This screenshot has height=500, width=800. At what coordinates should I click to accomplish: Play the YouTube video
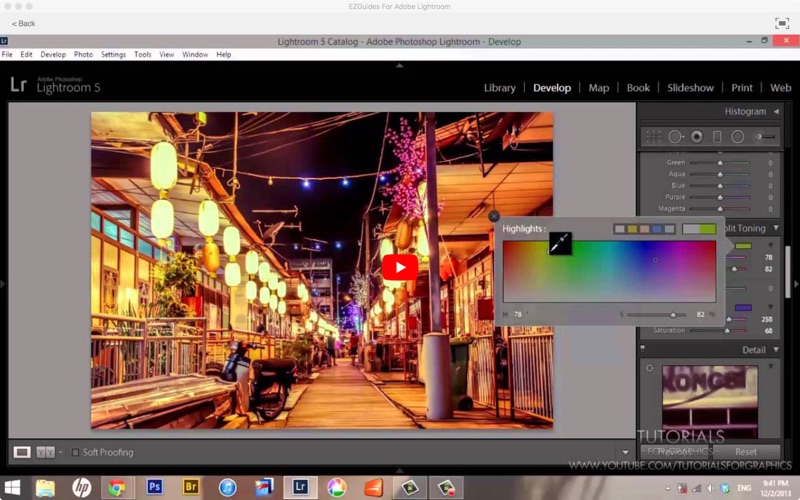[399, 267]
